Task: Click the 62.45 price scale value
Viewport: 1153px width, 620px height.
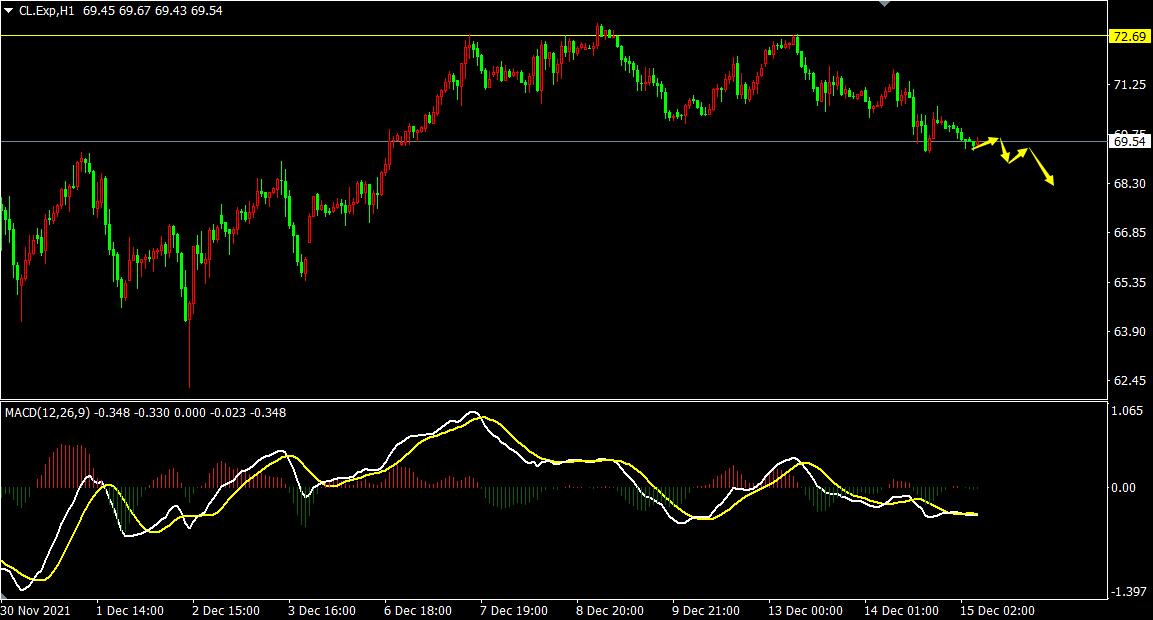Action: click(1129, 381)
